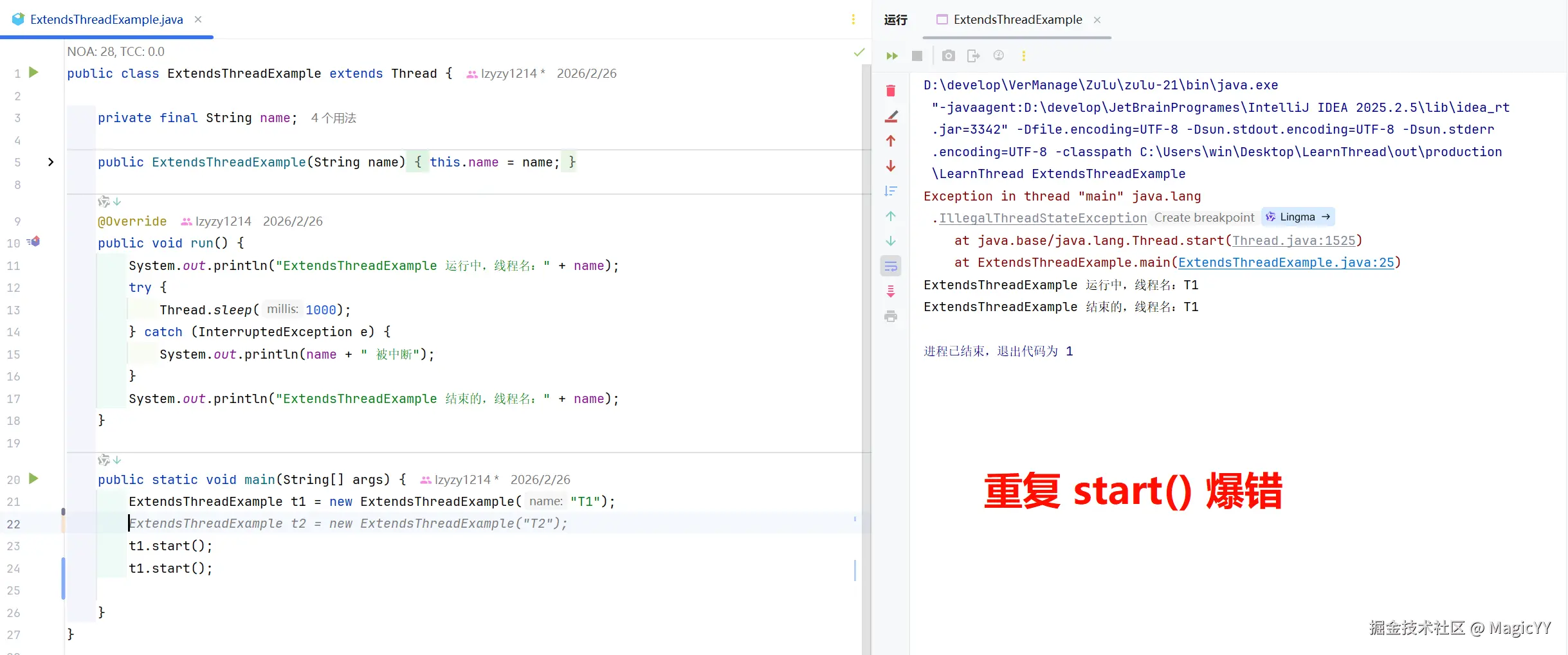
Task: Click red down arrow in console sidebar
Action: pos(891,166)
